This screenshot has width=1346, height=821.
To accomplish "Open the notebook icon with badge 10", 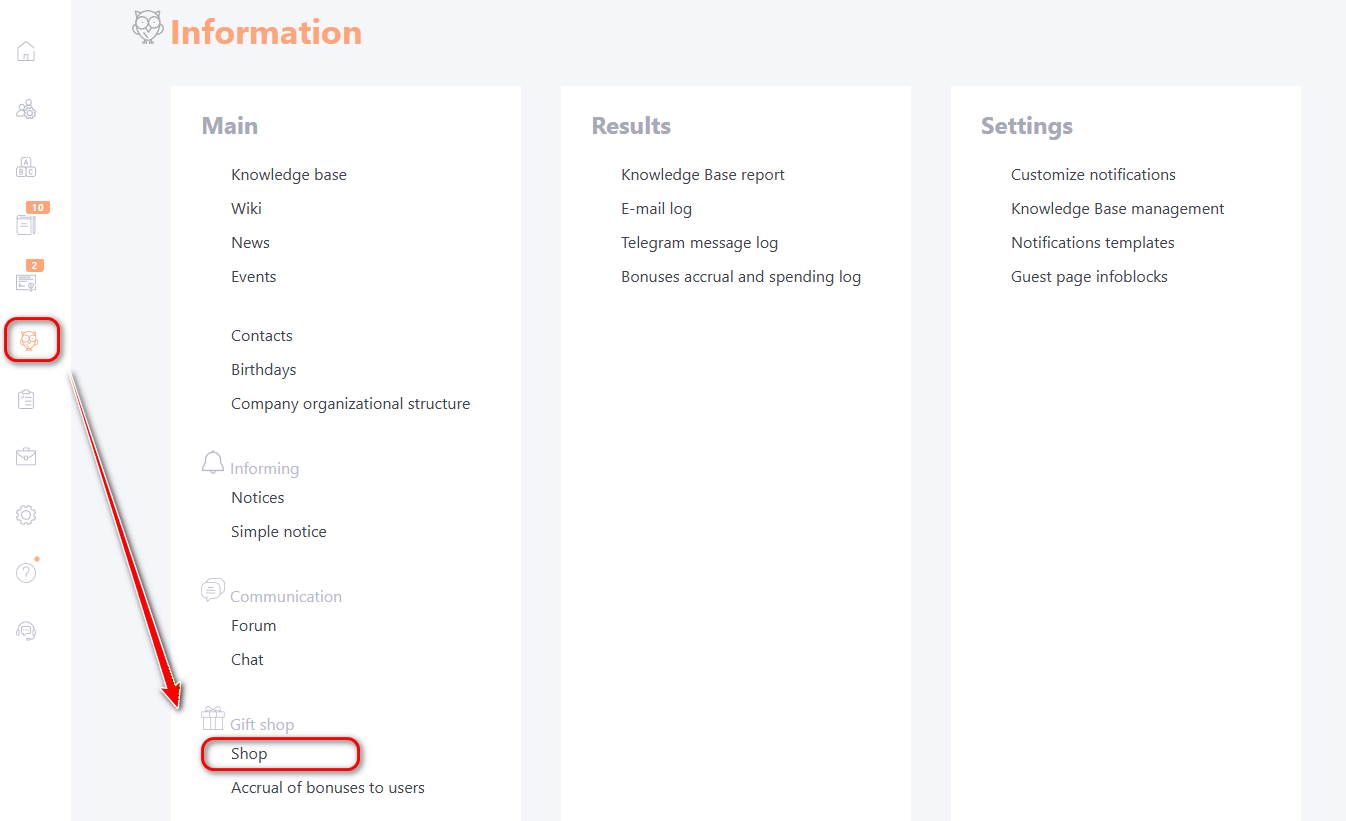I will tap(26, 224).
